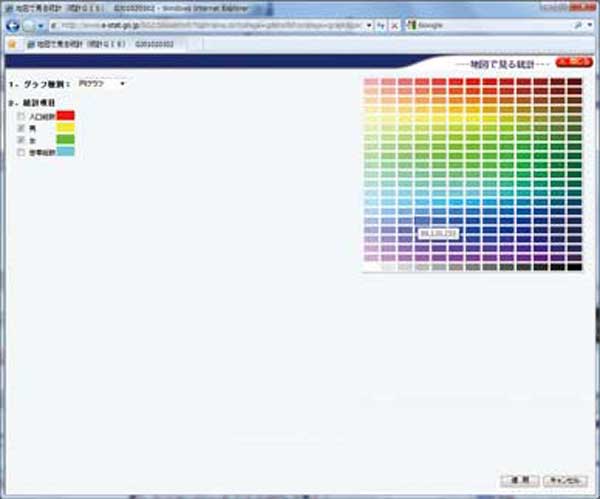Pick the black swatch in palette bottom-right corner

574,266
